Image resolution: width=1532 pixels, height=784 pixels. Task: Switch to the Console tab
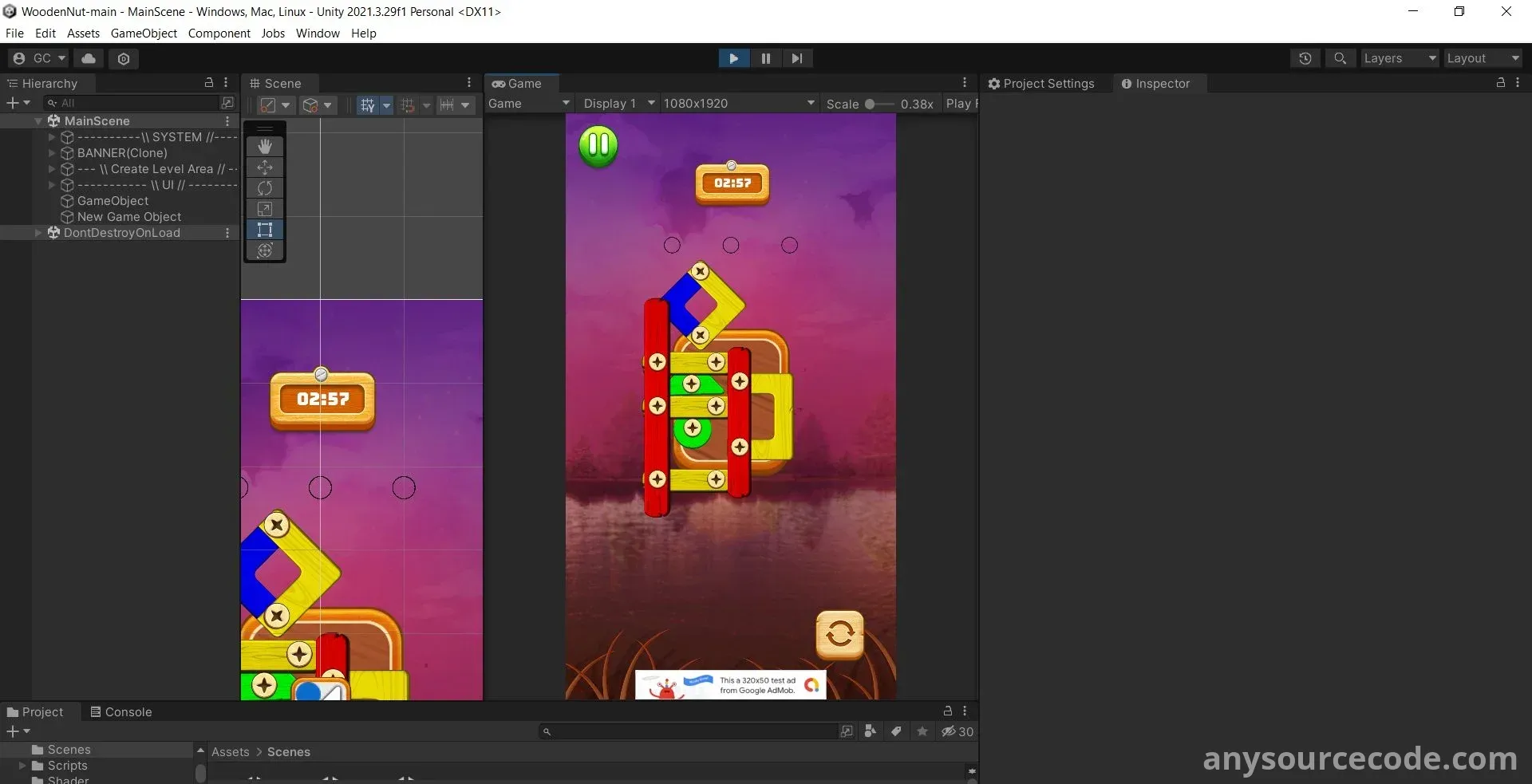[121, 711]
